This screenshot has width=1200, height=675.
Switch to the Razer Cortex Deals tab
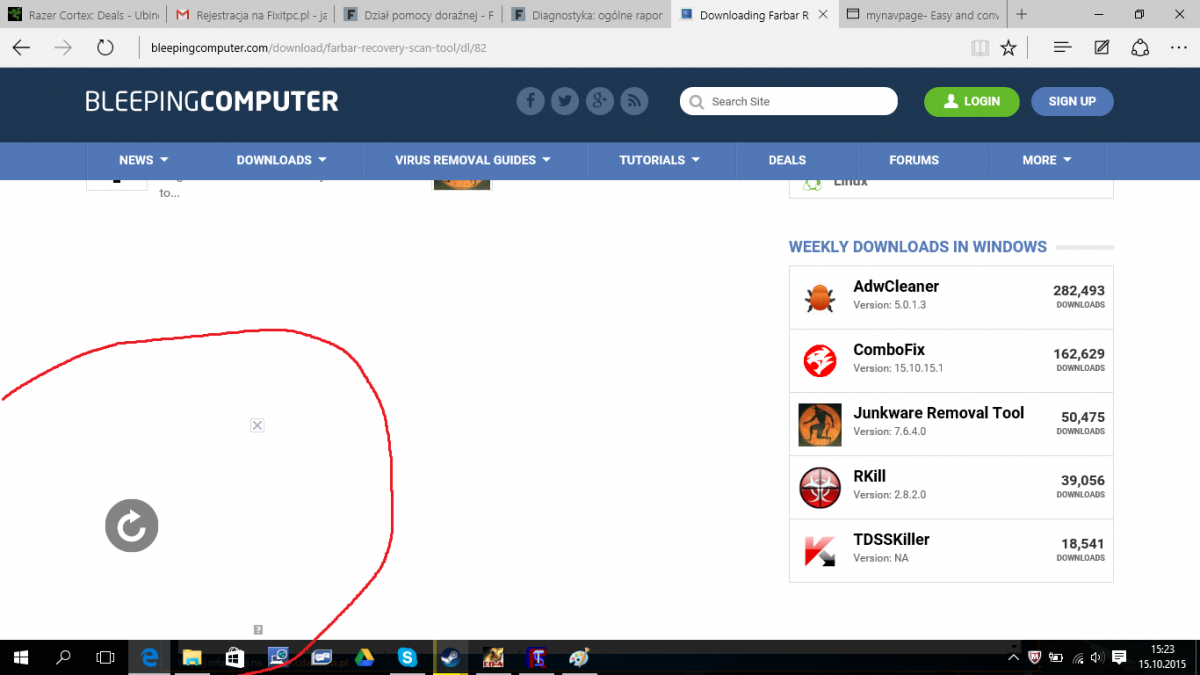[82, 15]
